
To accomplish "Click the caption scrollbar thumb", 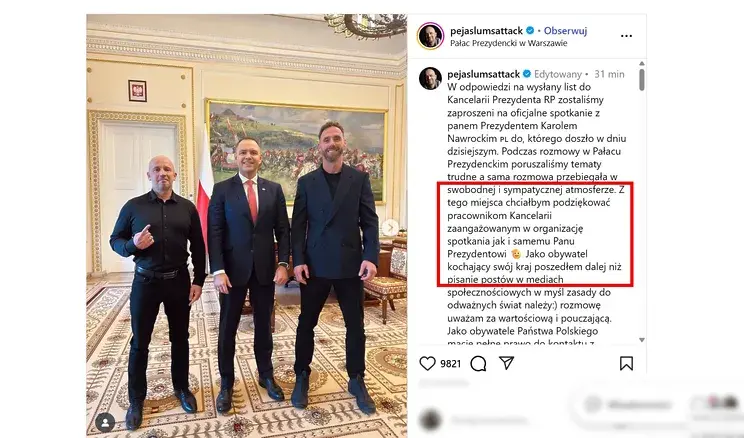I will click(642, 80).
